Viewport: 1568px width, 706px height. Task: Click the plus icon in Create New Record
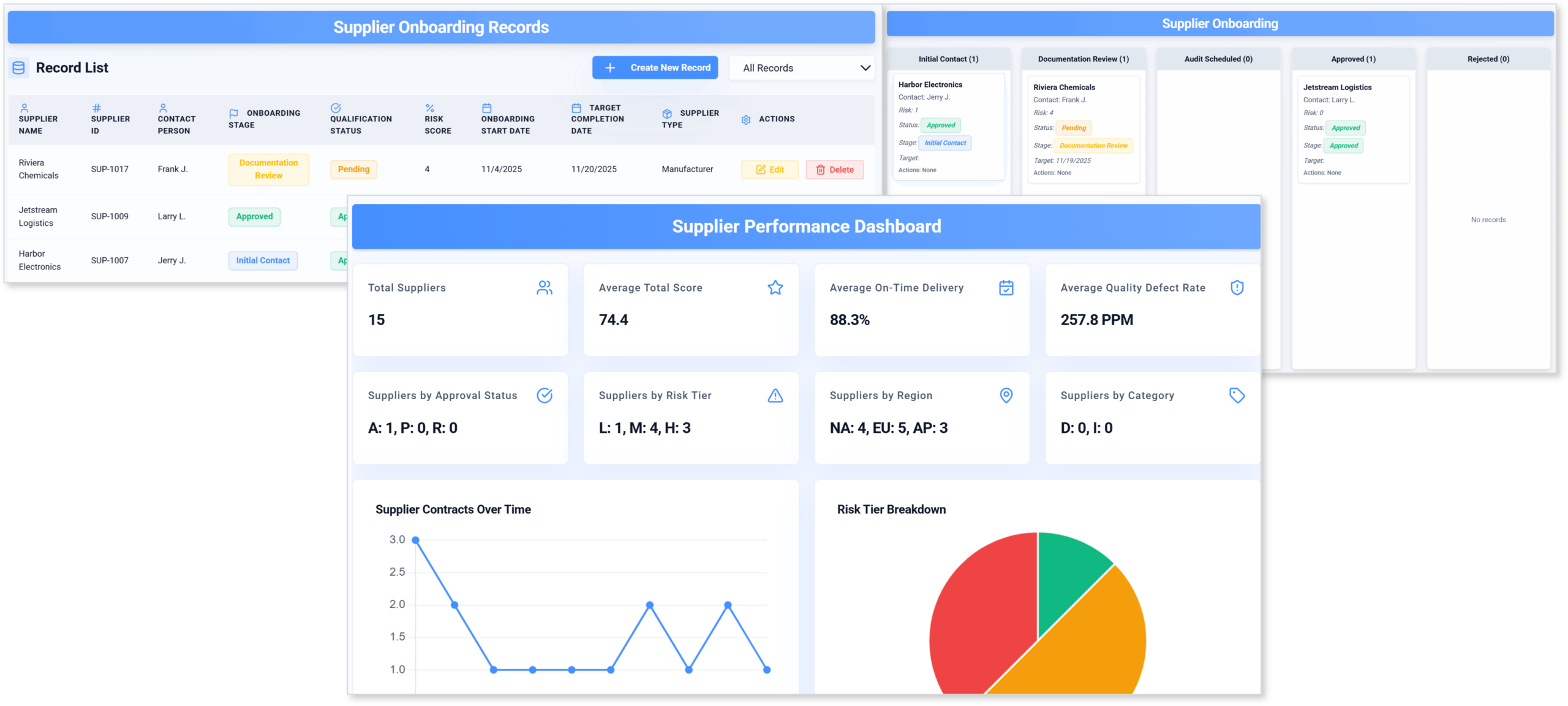[610, 68]
